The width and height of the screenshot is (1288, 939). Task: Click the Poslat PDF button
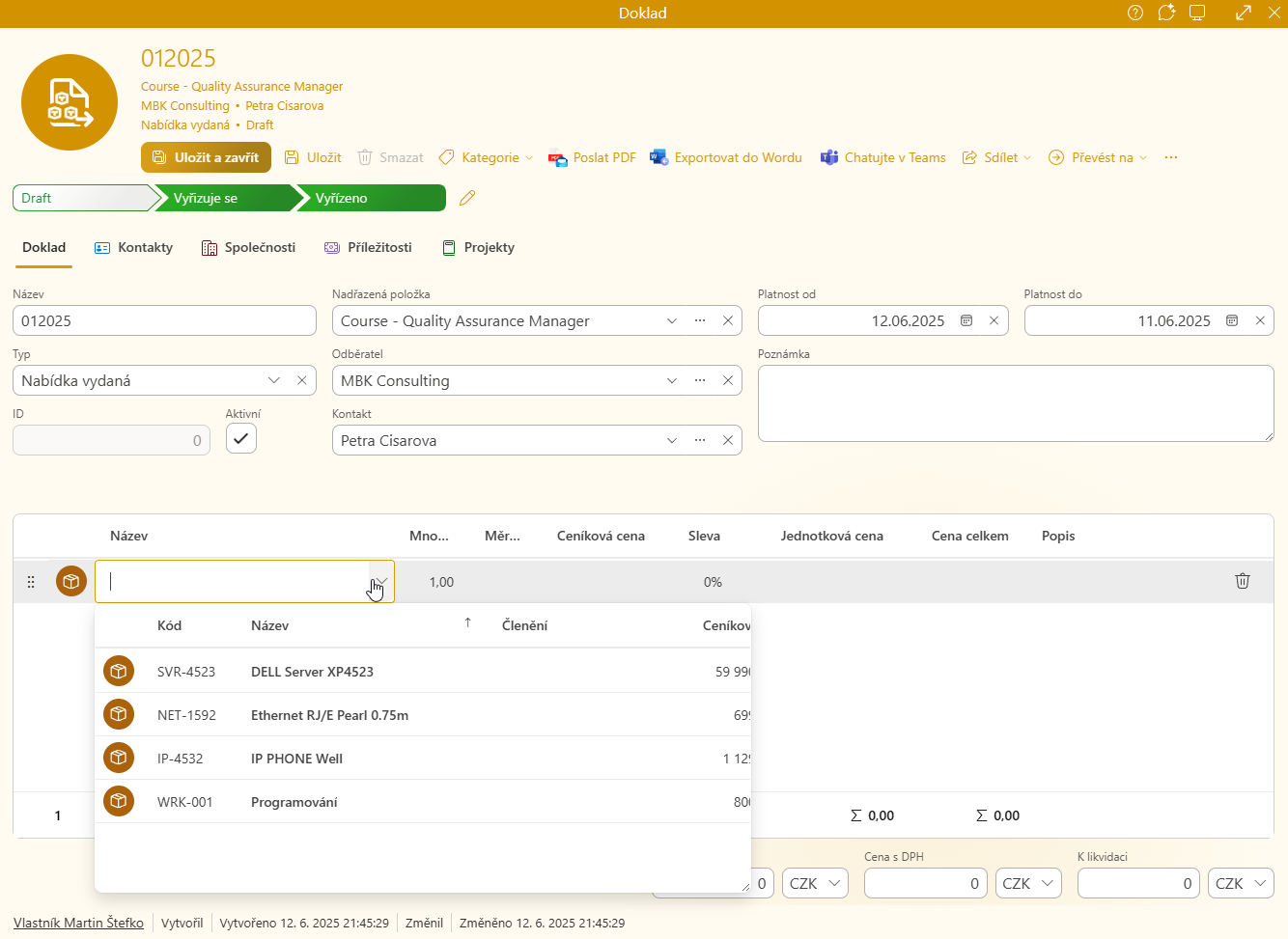pyautogui.click(x=592, y=157)
